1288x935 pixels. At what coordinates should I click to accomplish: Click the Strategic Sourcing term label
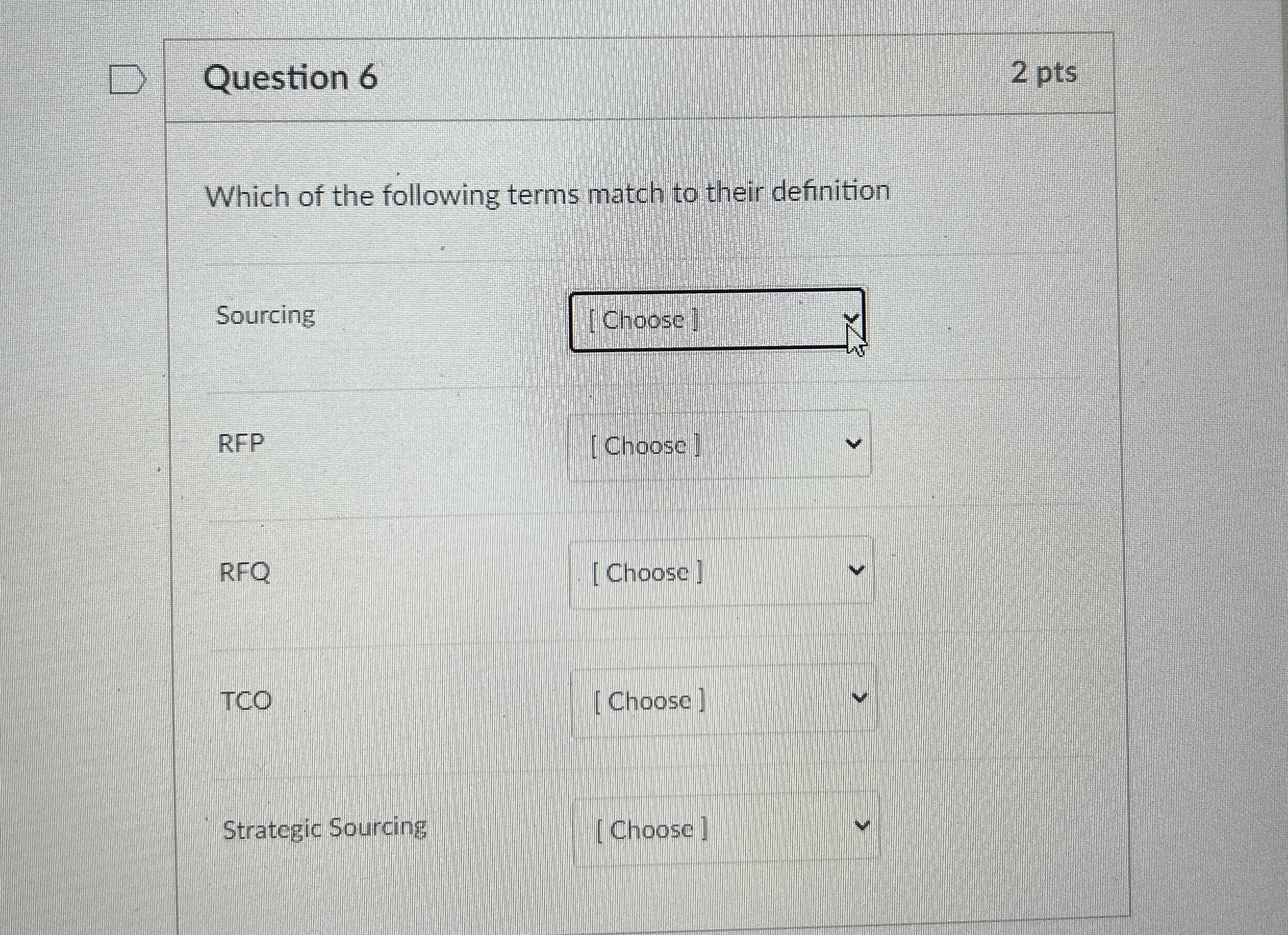click(325, 828)
